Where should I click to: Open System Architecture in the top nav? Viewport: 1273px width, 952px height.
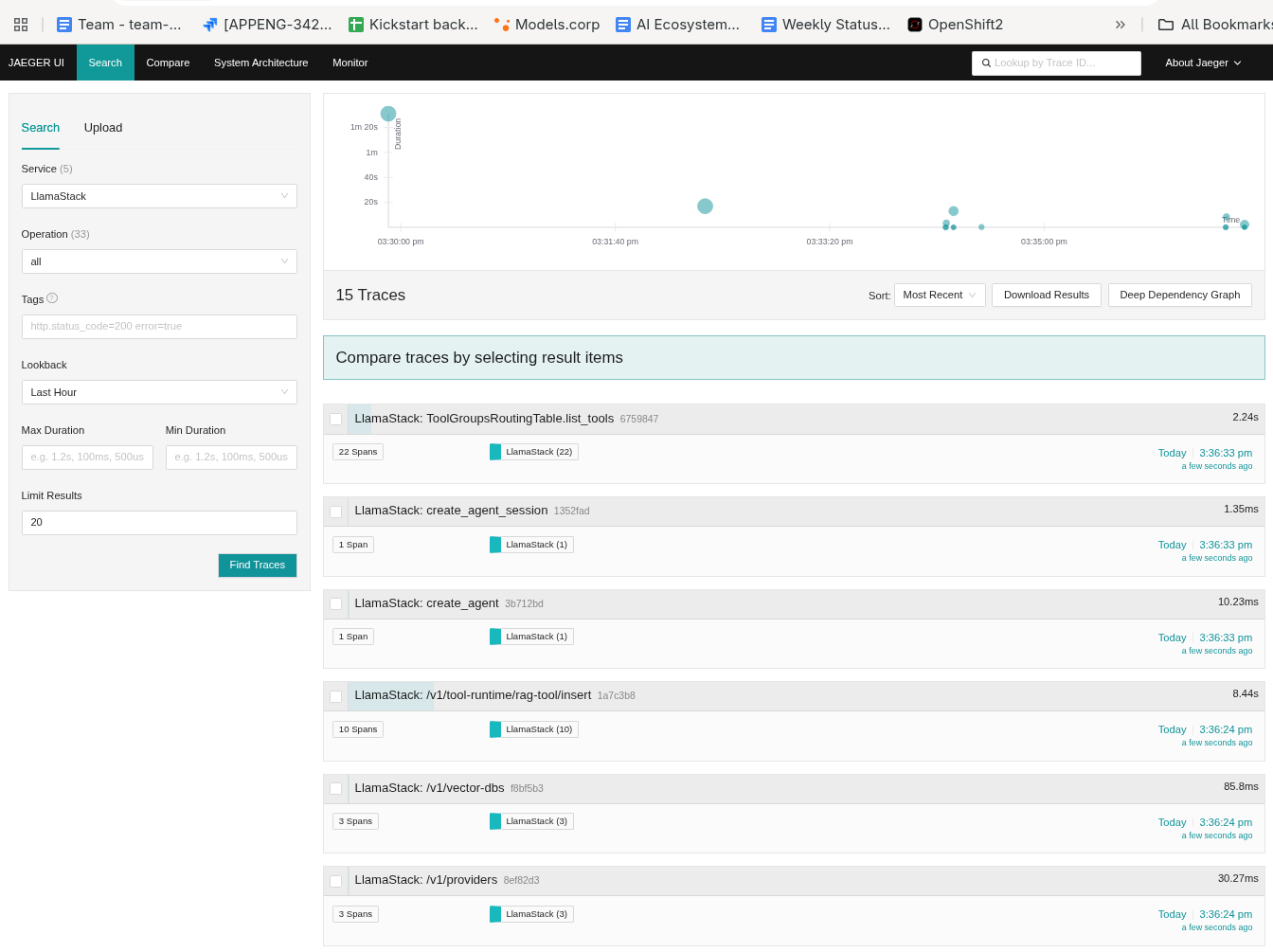pyautogui.click(x=260, y=63)
